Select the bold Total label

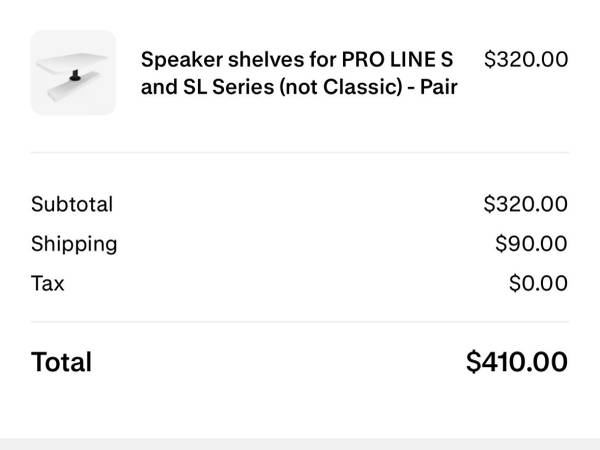[x=61, y=362]
